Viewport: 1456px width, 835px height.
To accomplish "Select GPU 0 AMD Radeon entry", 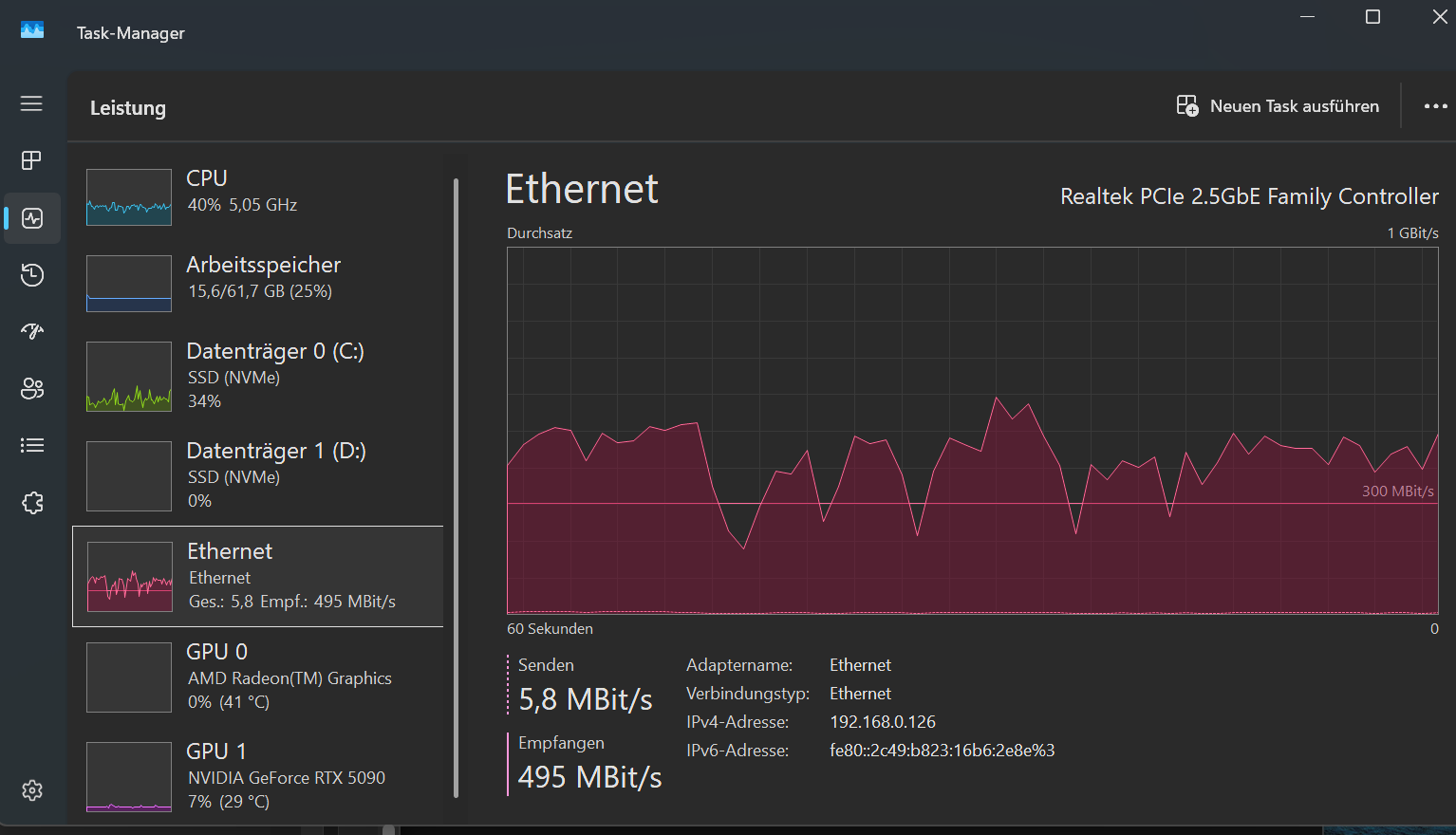I will [258, 677].
